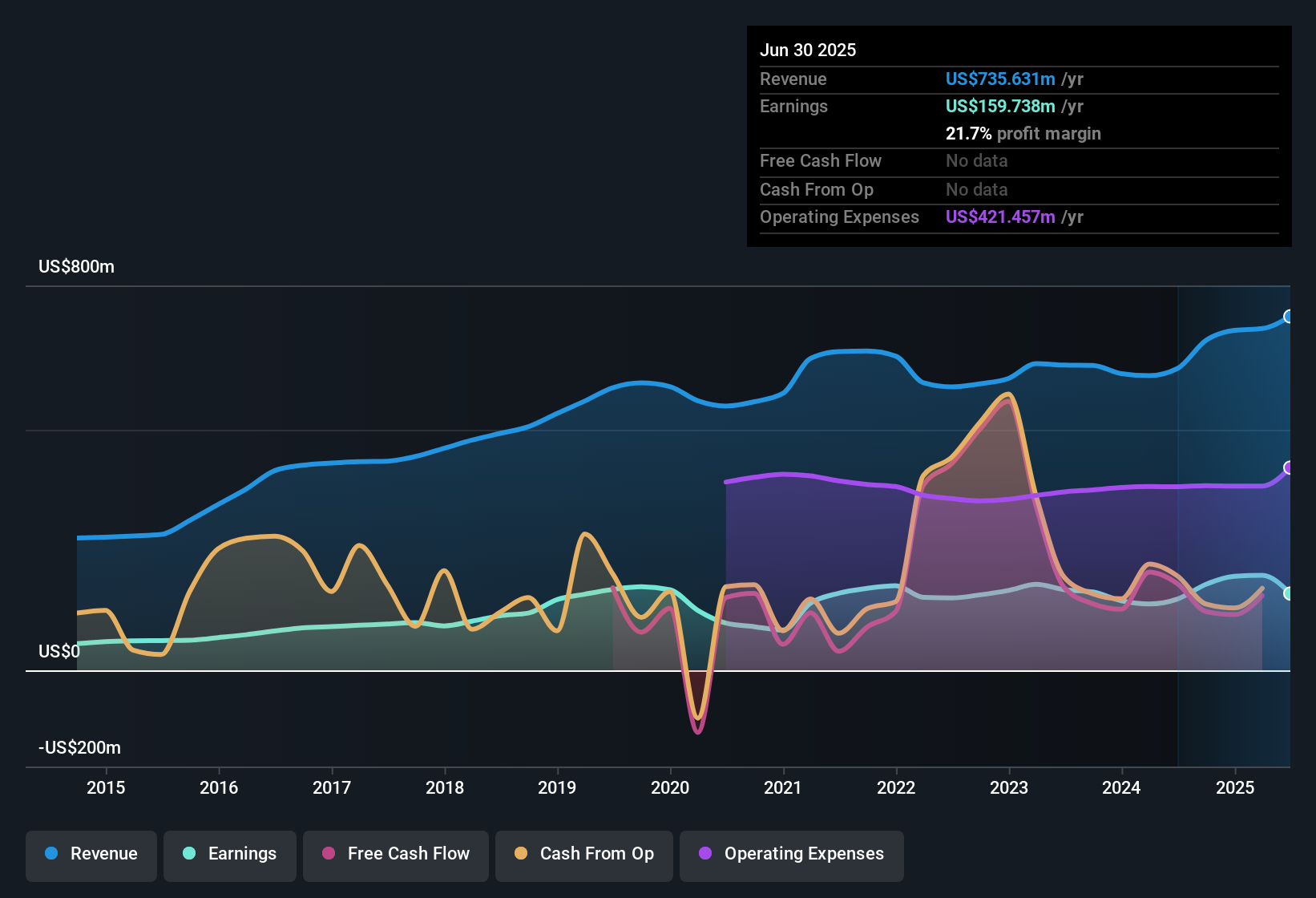
Task: Click the US$735.631m revenue value
Action: point(1000,79)
